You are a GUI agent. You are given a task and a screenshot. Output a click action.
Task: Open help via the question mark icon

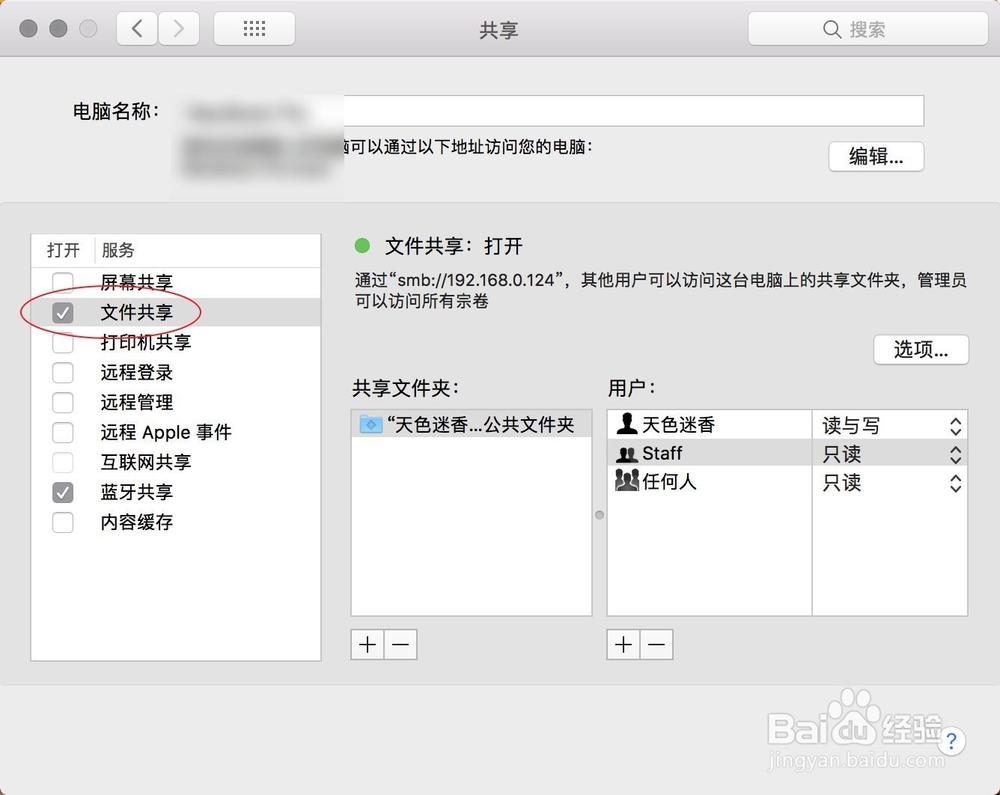(x=951, y=742)
